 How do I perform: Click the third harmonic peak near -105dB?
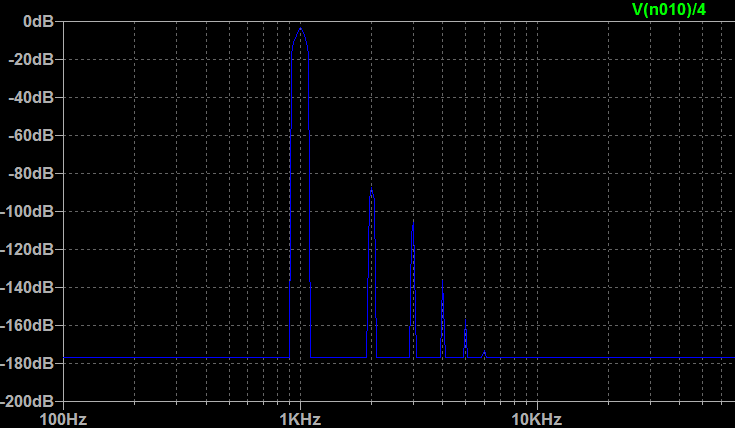click(x=413, y=223)
